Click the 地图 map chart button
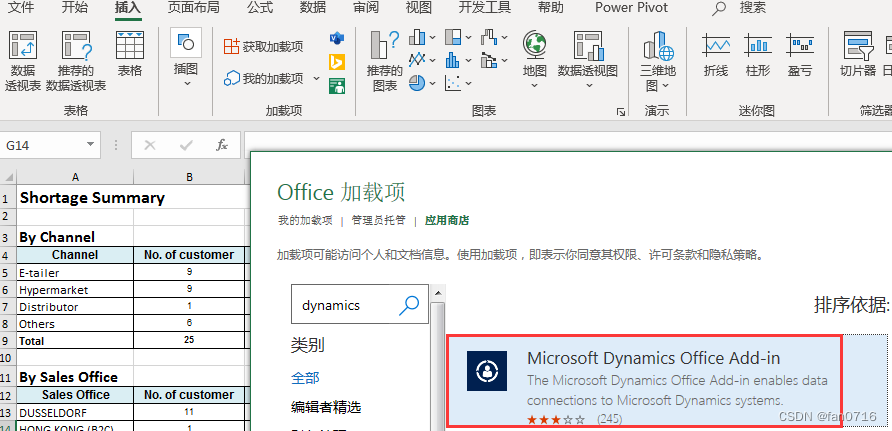Screen dimensions: 892x431 [535, 60]
